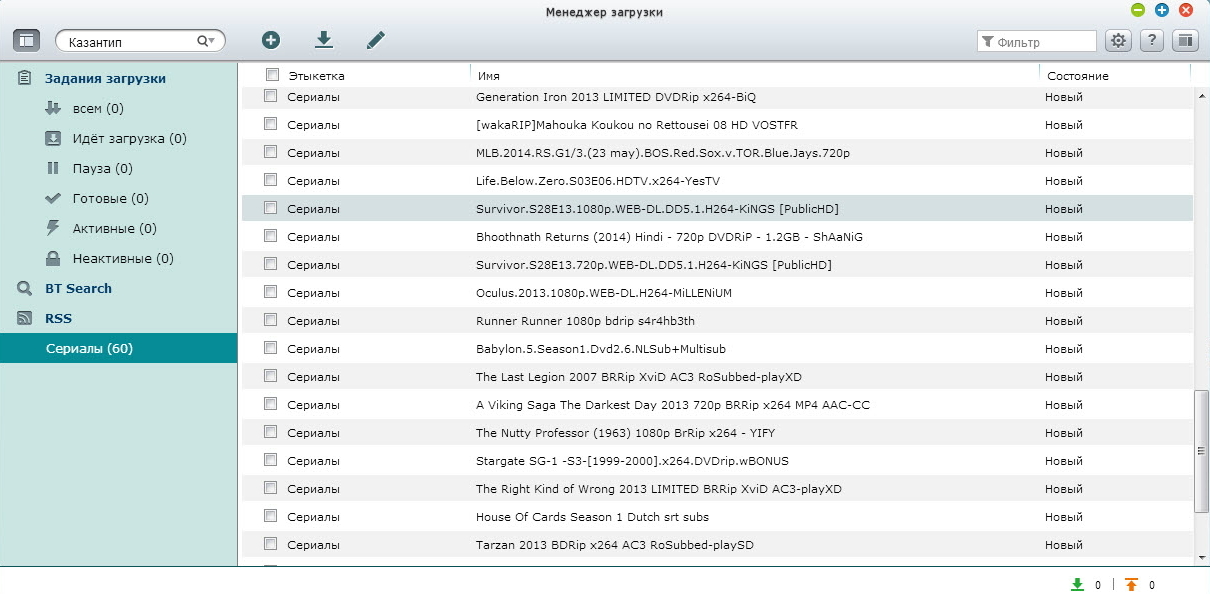1210x594 pixels.
Task: Check the box for Life.Below.Zero.S03E06 row
Action: click(x=270, y=180)
